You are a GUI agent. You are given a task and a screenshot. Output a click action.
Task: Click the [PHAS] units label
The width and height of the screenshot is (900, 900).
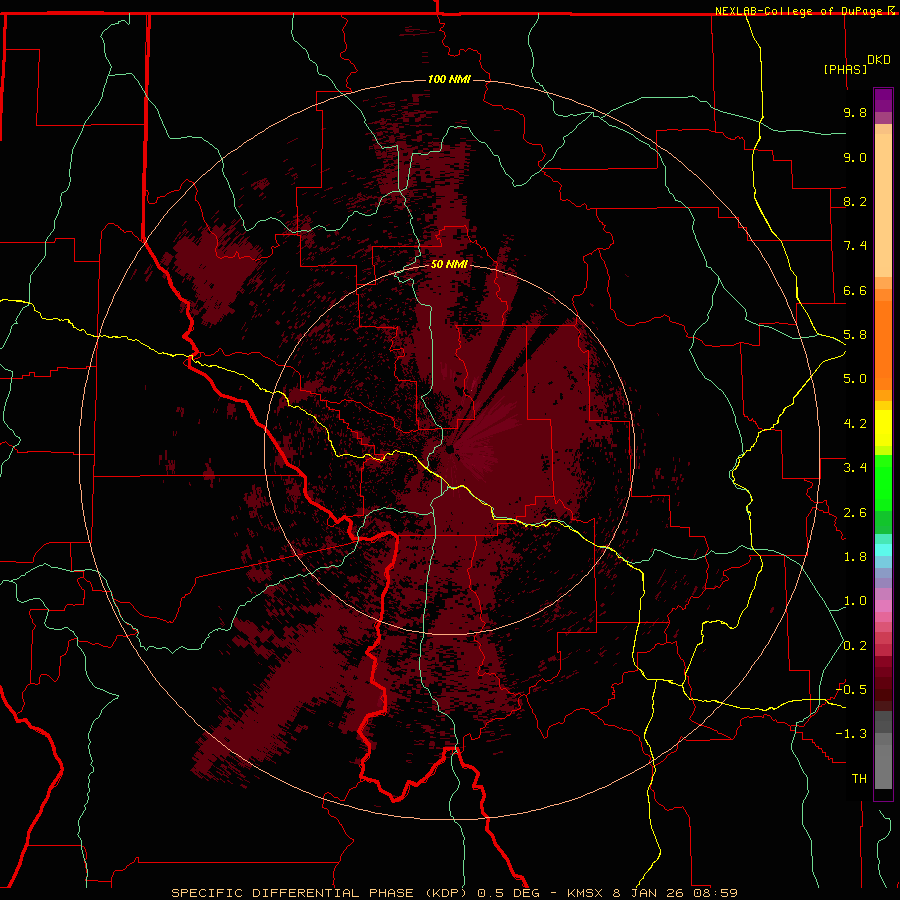coord(845,69)
